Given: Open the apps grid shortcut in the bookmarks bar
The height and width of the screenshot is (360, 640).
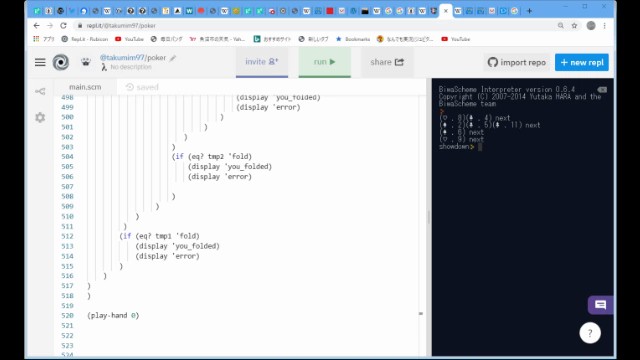Looking at the screenshot, I should click(44, 39).
